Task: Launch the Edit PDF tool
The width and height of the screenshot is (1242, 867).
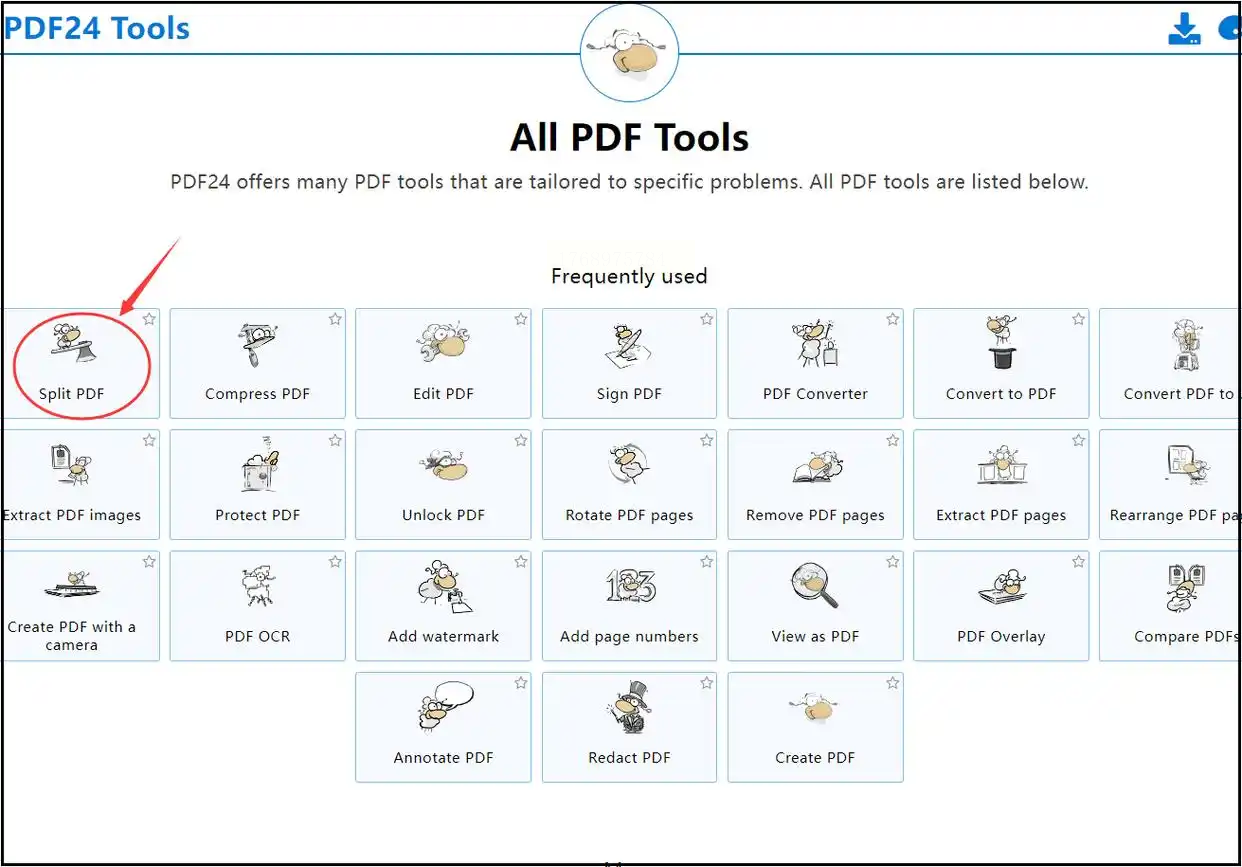Action: click(443, 363)
